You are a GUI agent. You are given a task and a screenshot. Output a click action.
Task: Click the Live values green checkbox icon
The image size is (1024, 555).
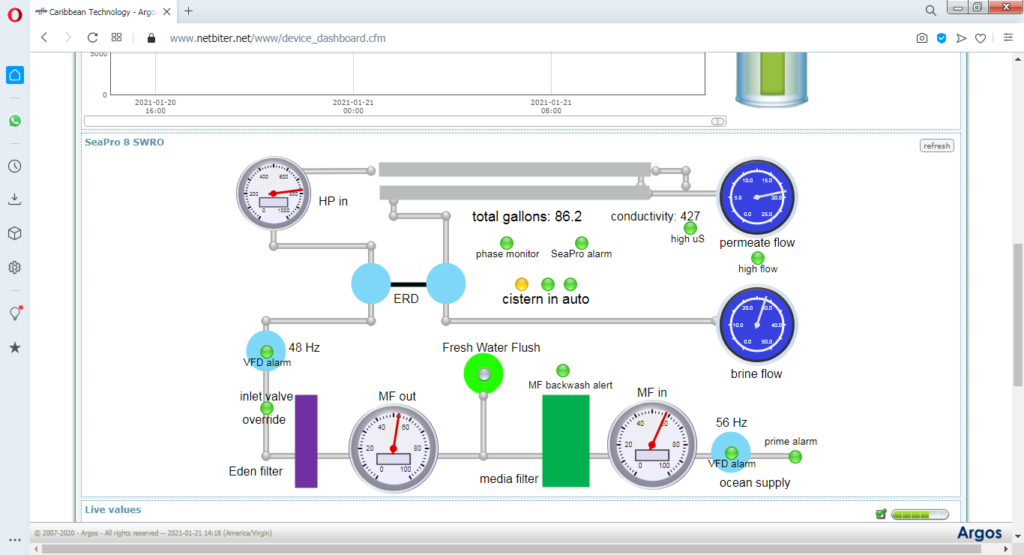[881, 514]
